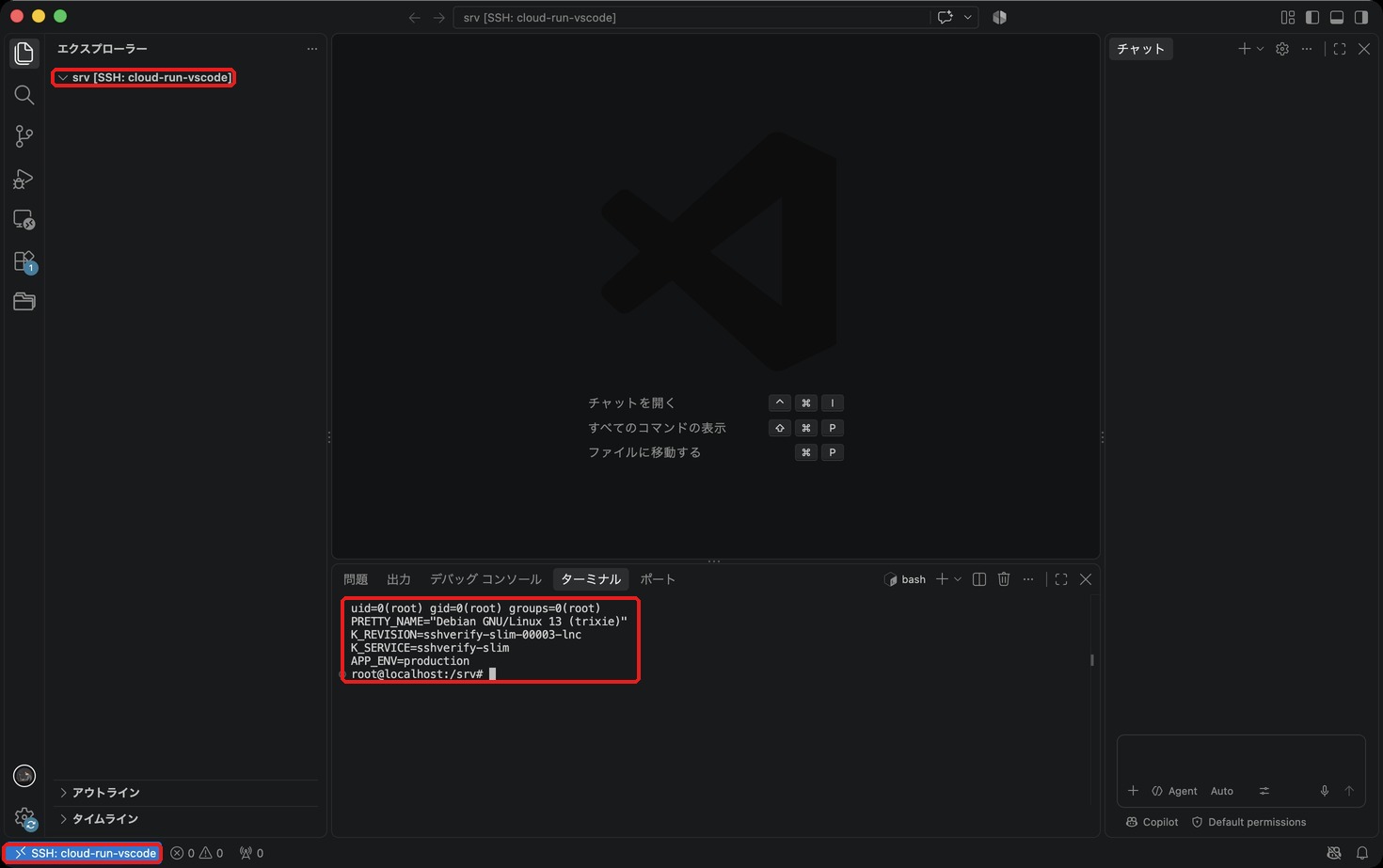Screen dimensions: 1383x868
Task: Click the terminal scrollbar thumb
Action: 1091,660
